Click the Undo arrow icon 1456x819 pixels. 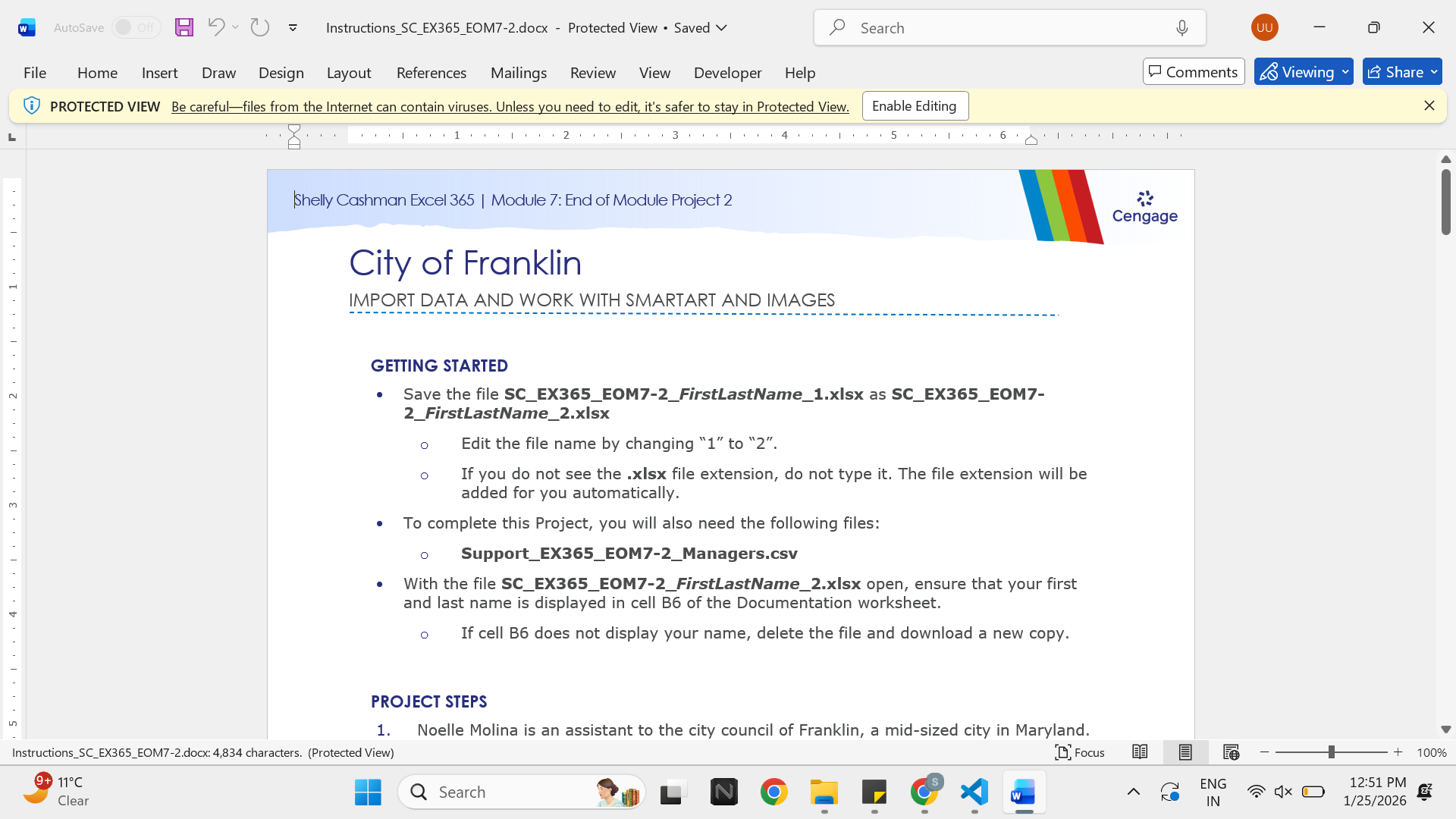[x=216, y=27]
